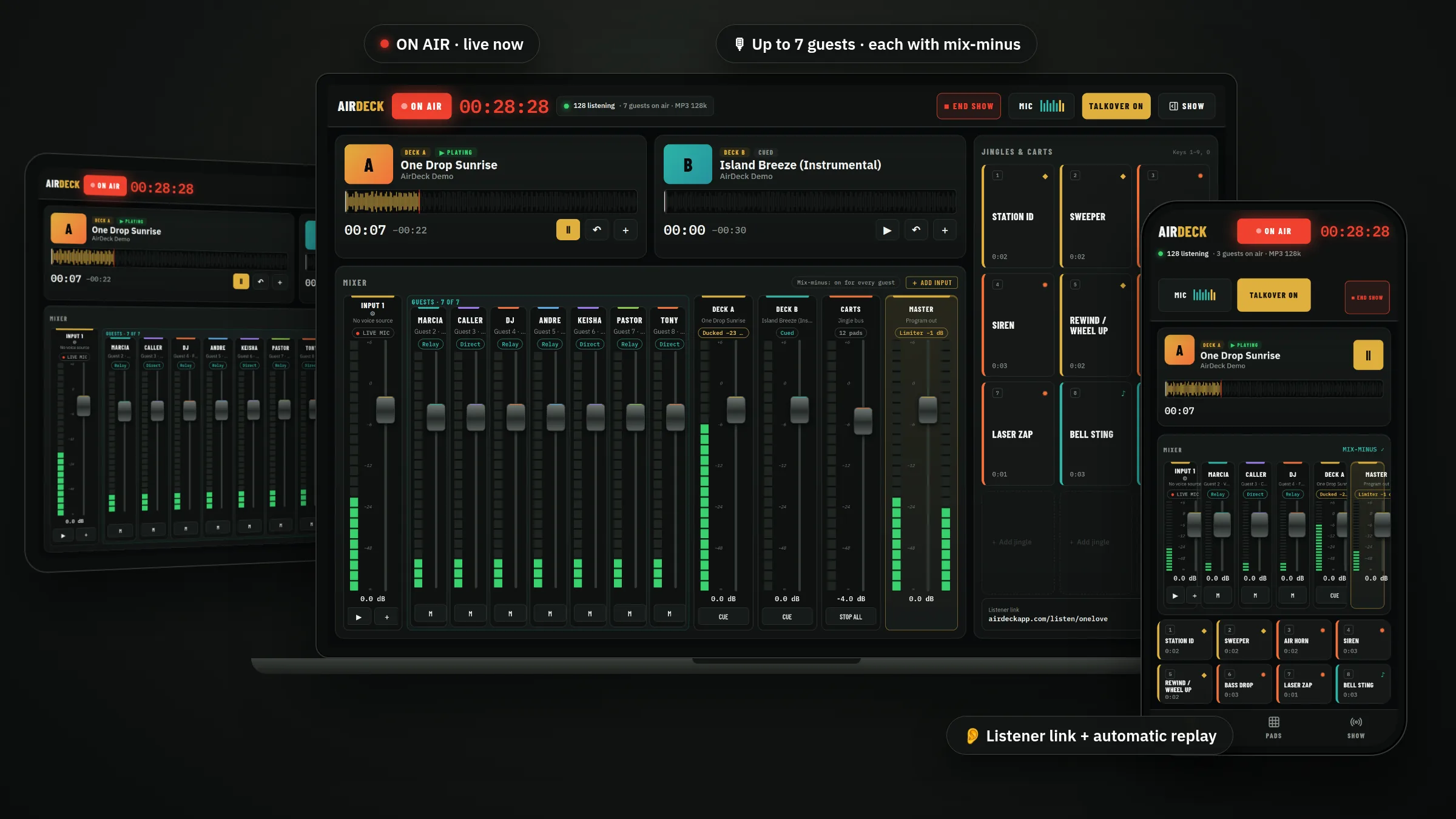Screen dimensions: 1456x819
Task: Toggle LIVE MIC on laptop Input 1
Action: pos(373,333)
